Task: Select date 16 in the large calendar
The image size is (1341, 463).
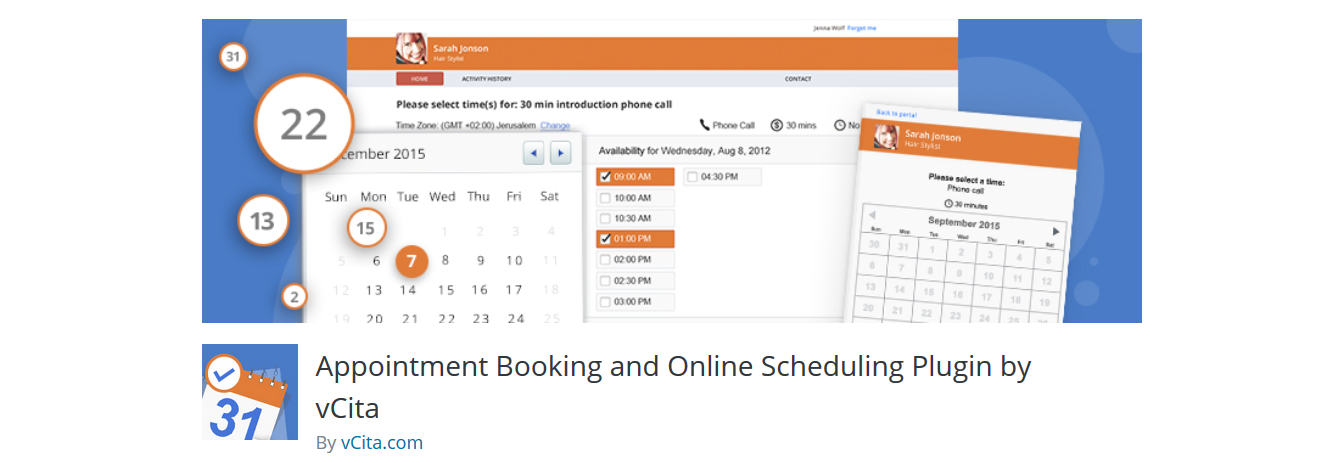Action: coord(480,290)
